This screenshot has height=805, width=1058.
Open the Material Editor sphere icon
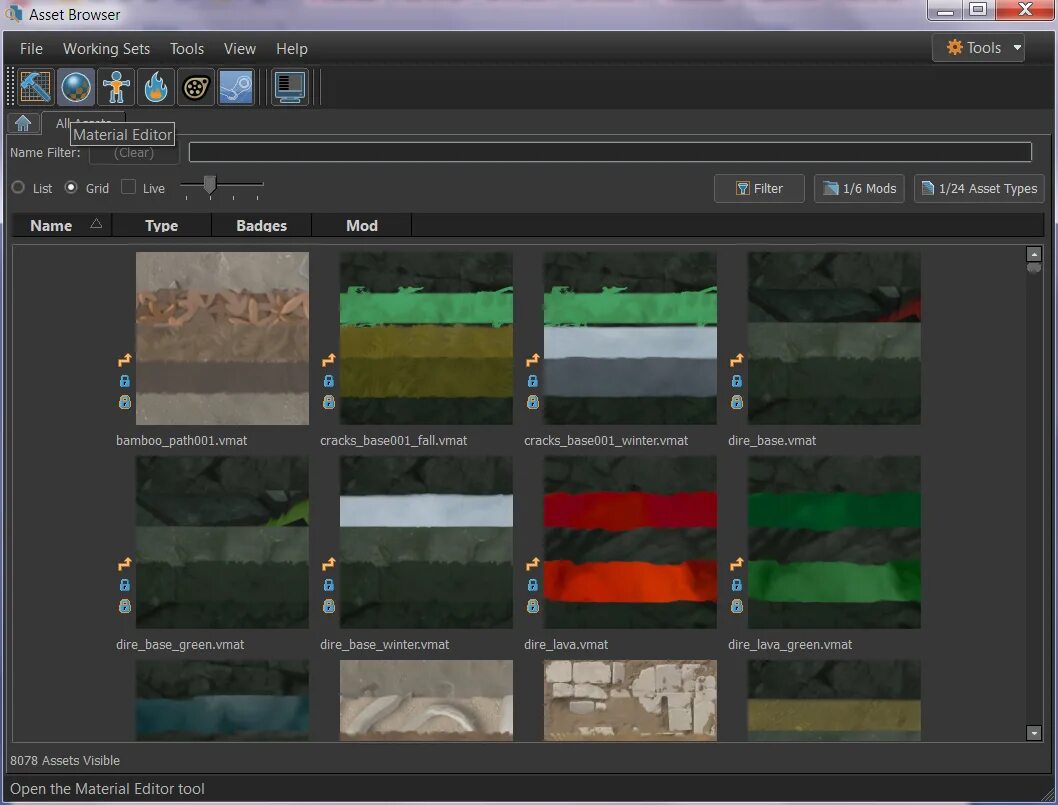(76, 87)
